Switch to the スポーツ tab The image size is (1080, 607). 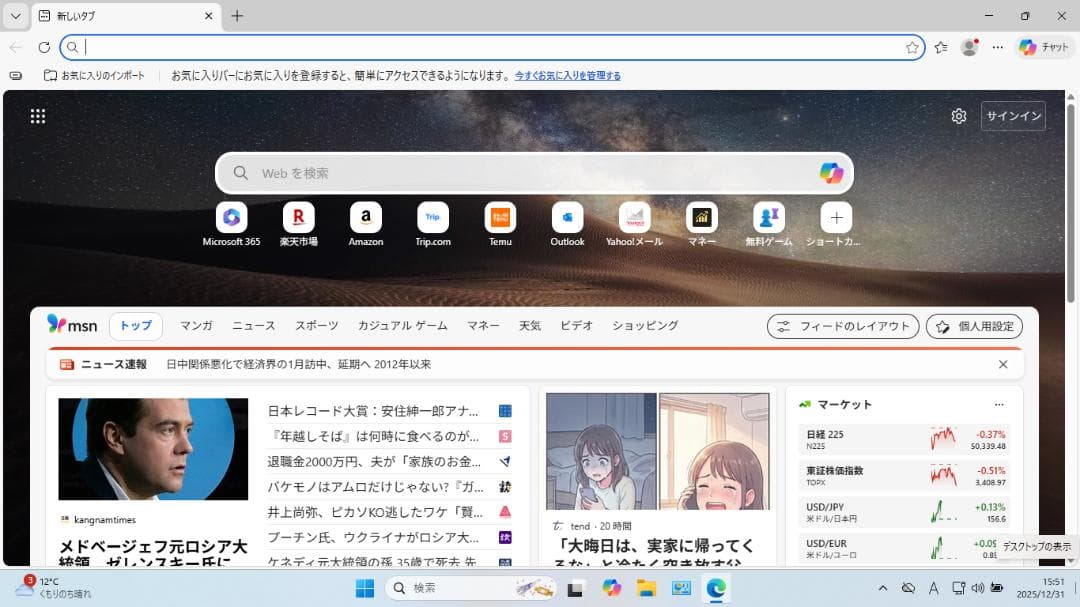(x=318, y=326)
